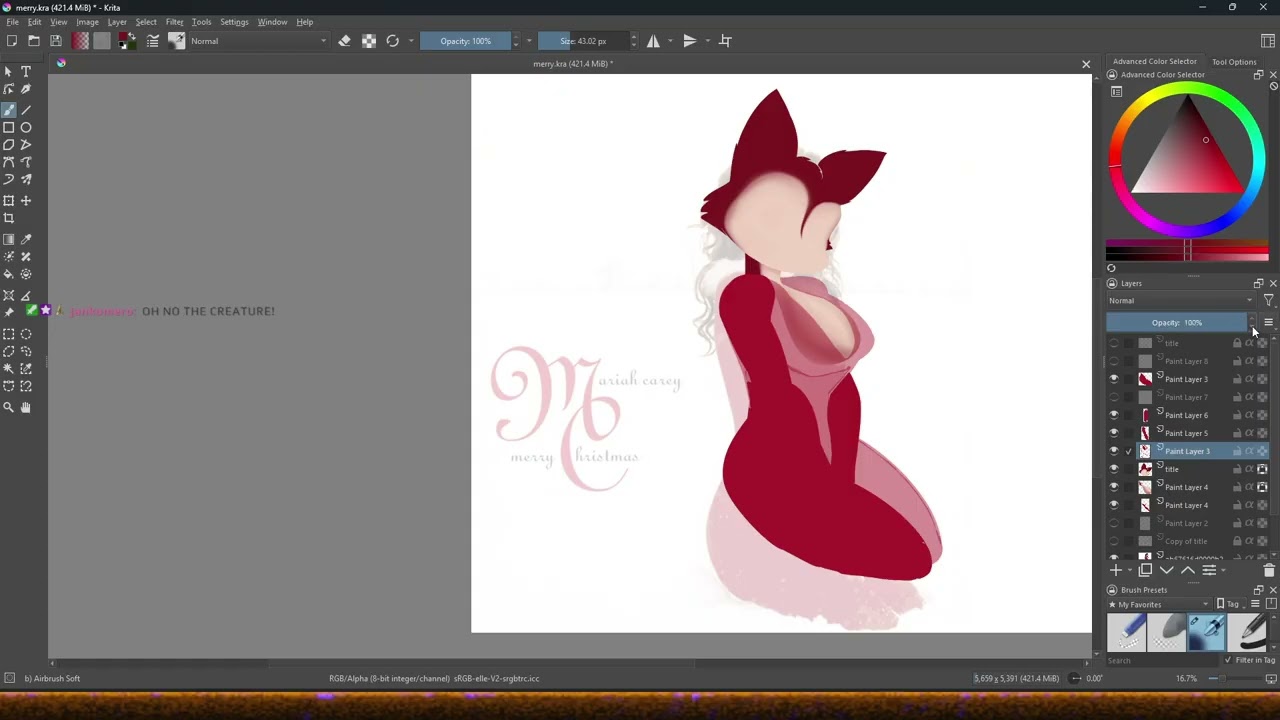
Task: Show the Copy of title layer
Action: click(1114, 541)
